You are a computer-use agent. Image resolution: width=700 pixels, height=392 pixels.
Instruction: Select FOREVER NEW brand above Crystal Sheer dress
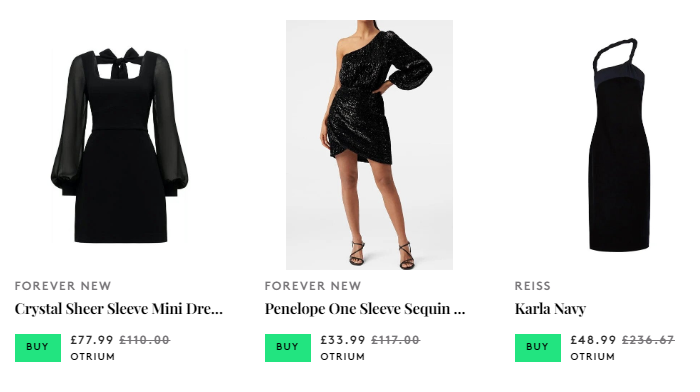click(x=63, y=286)
